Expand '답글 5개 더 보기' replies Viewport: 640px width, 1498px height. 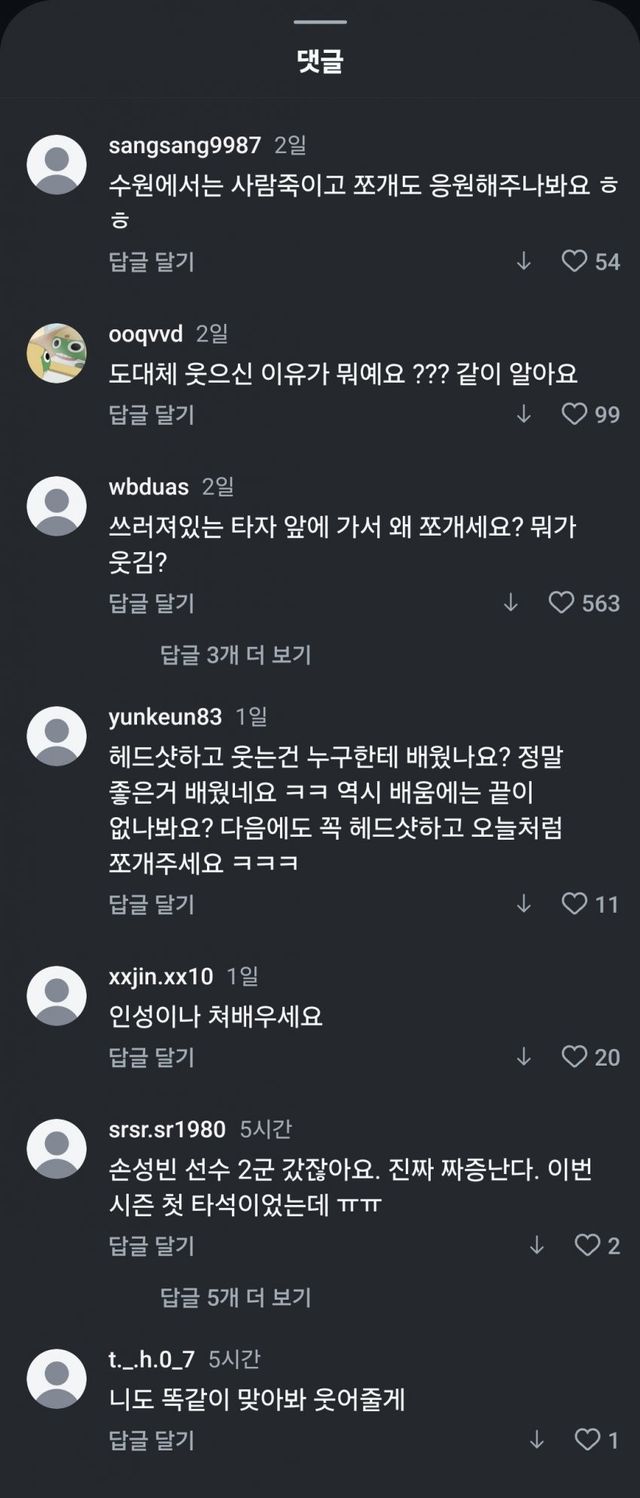[x=236, y=1298]
